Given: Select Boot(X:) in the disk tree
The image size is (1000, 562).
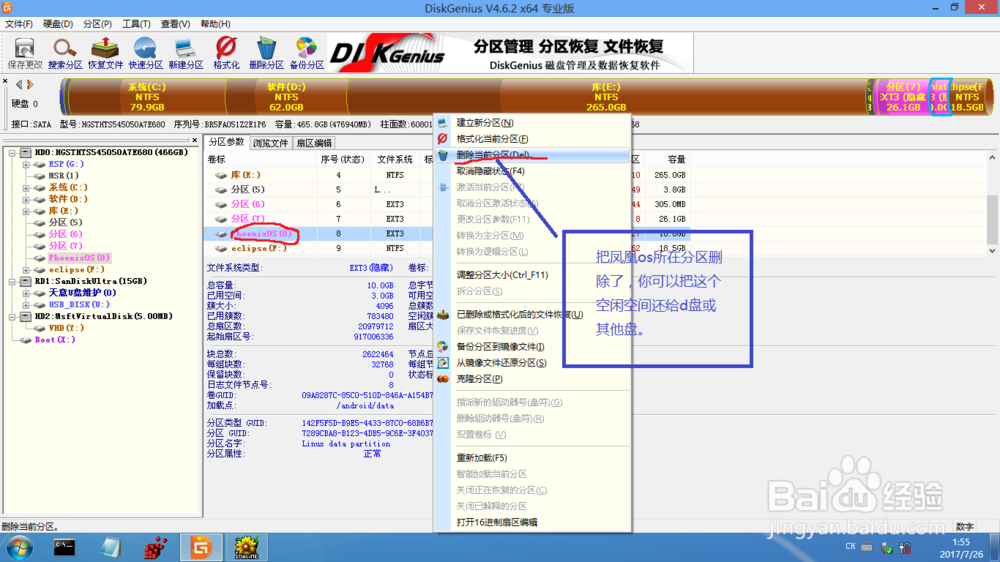Looking at the screenshot, I should (55, 340).
